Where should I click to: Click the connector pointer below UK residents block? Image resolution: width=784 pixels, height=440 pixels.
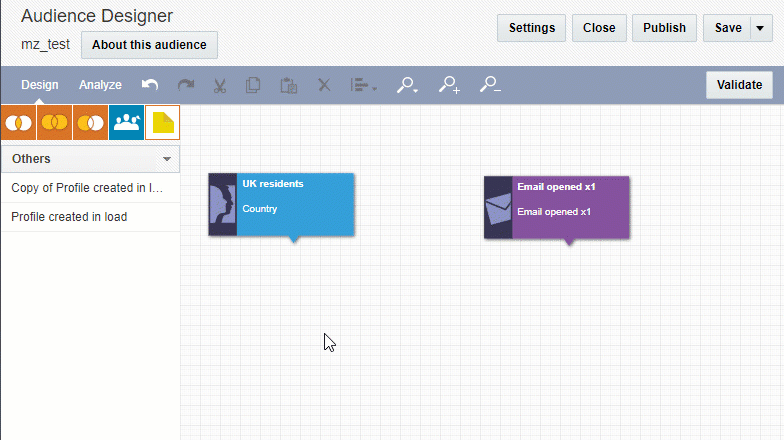tap(294, 239)
